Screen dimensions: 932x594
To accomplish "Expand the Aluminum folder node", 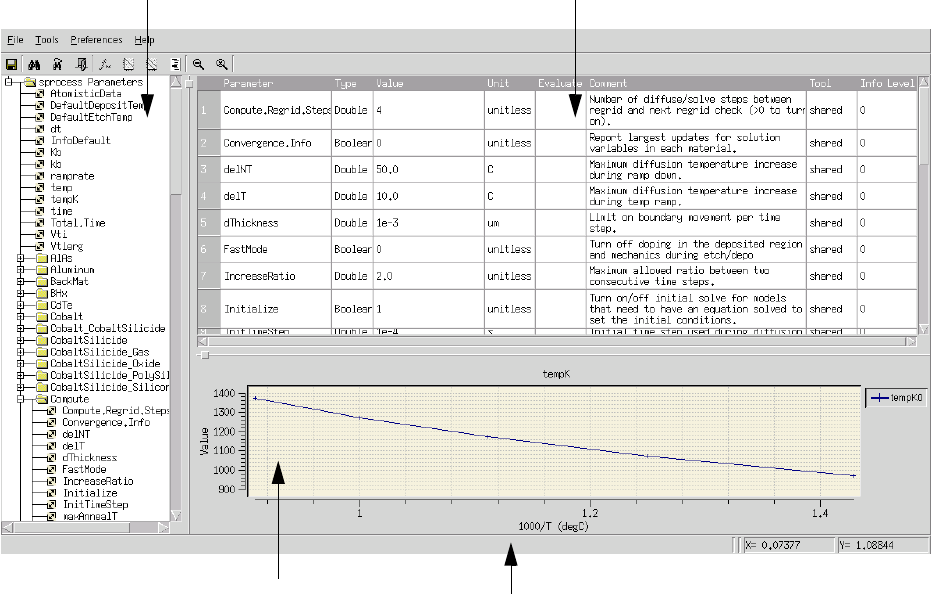I will [21, 270].
